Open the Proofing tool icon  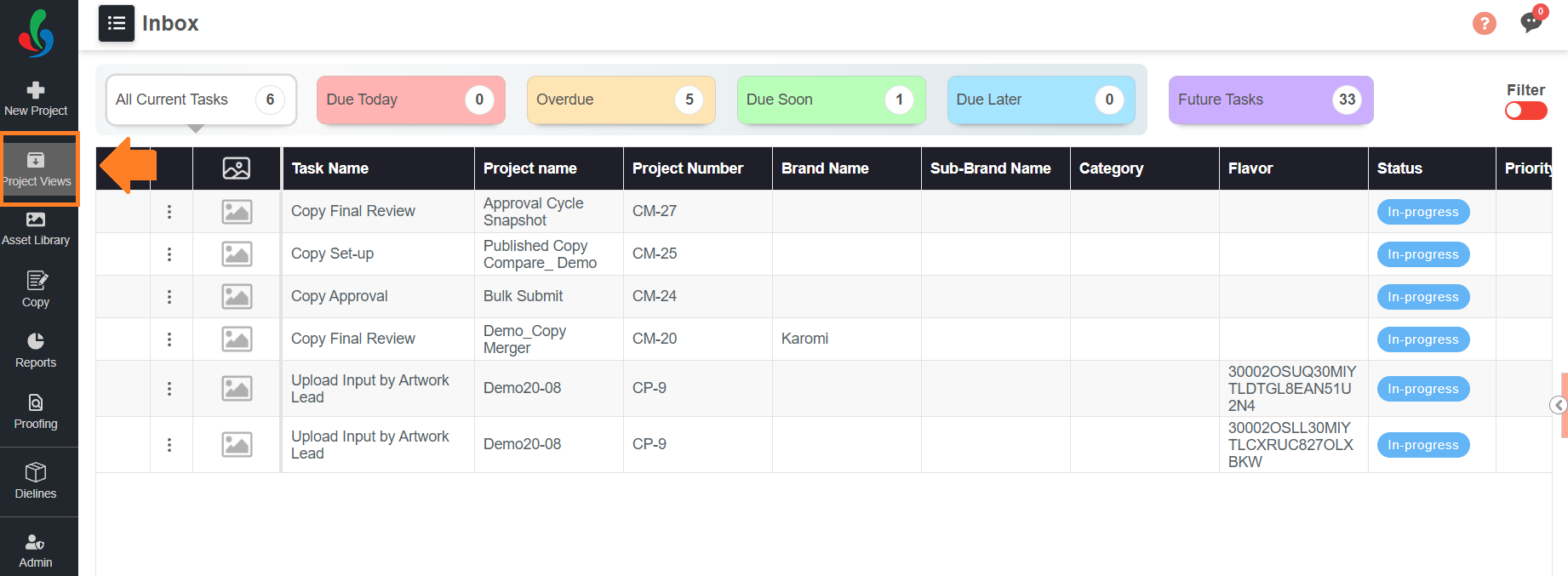[x=36, y=412]
